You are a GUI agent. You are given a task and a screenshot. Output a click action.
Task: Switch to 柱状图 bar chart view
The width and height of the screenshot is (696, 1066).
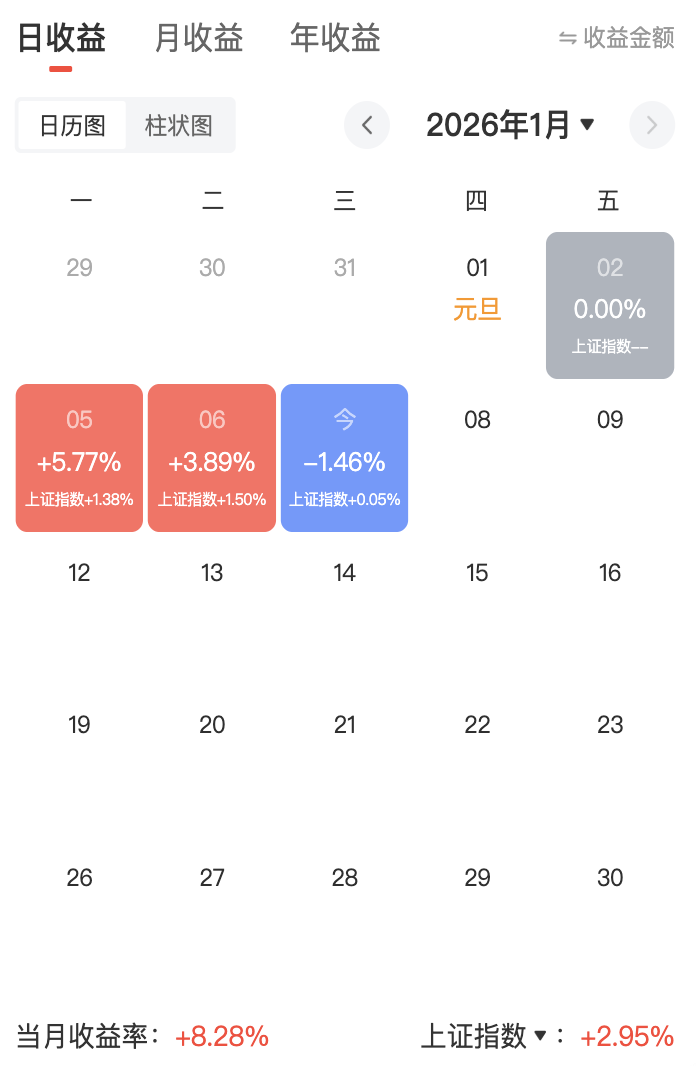[x=179, y=126]
